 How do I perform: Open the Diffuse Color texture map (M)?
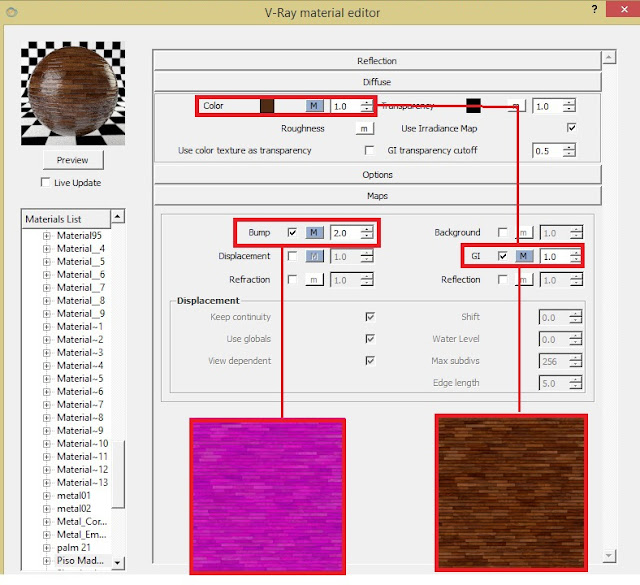click(x=314, y=106)
